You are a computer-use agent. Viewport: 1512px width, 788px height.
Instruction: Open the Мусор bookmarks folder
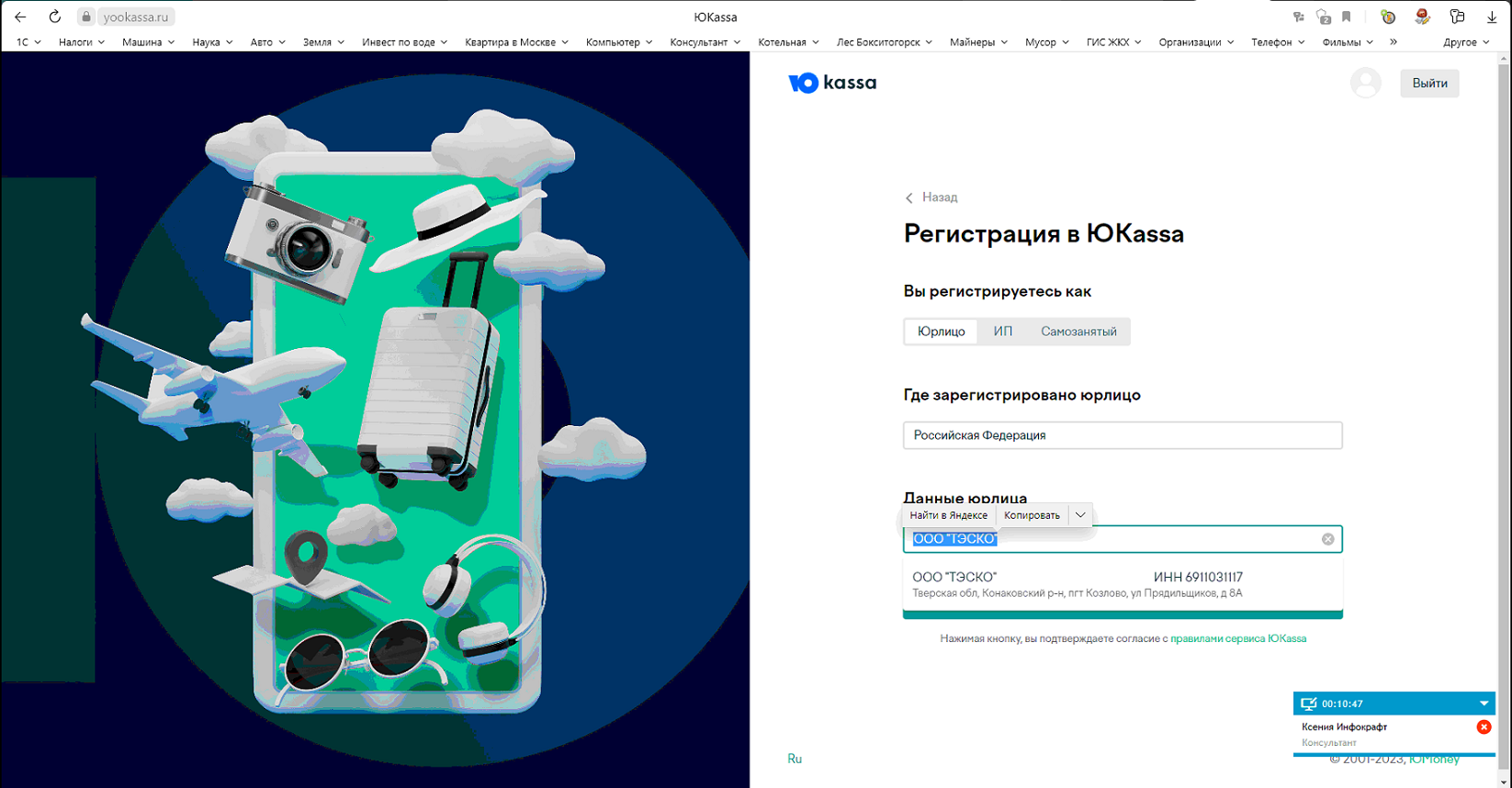(1046, 42)
